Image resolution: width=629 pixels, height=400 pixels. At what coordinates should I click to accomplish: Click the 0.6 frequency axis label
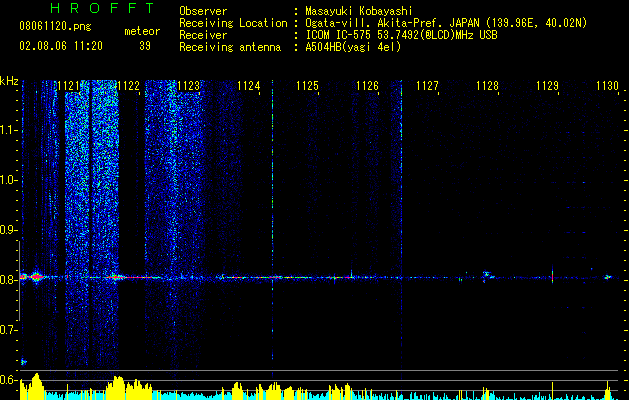[8, 380]
